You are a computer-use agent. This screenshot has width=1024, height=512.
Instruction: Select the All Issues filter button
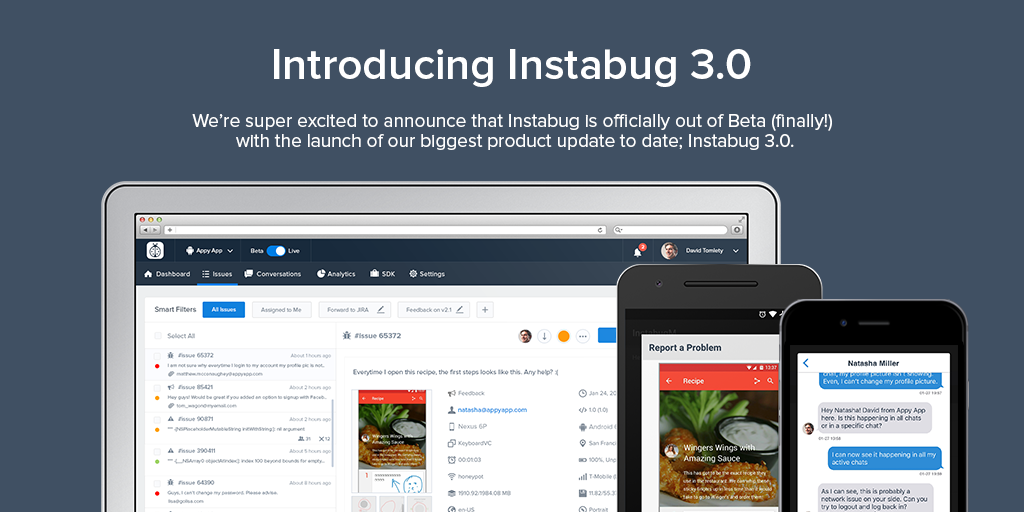click(x=223, y=310)
